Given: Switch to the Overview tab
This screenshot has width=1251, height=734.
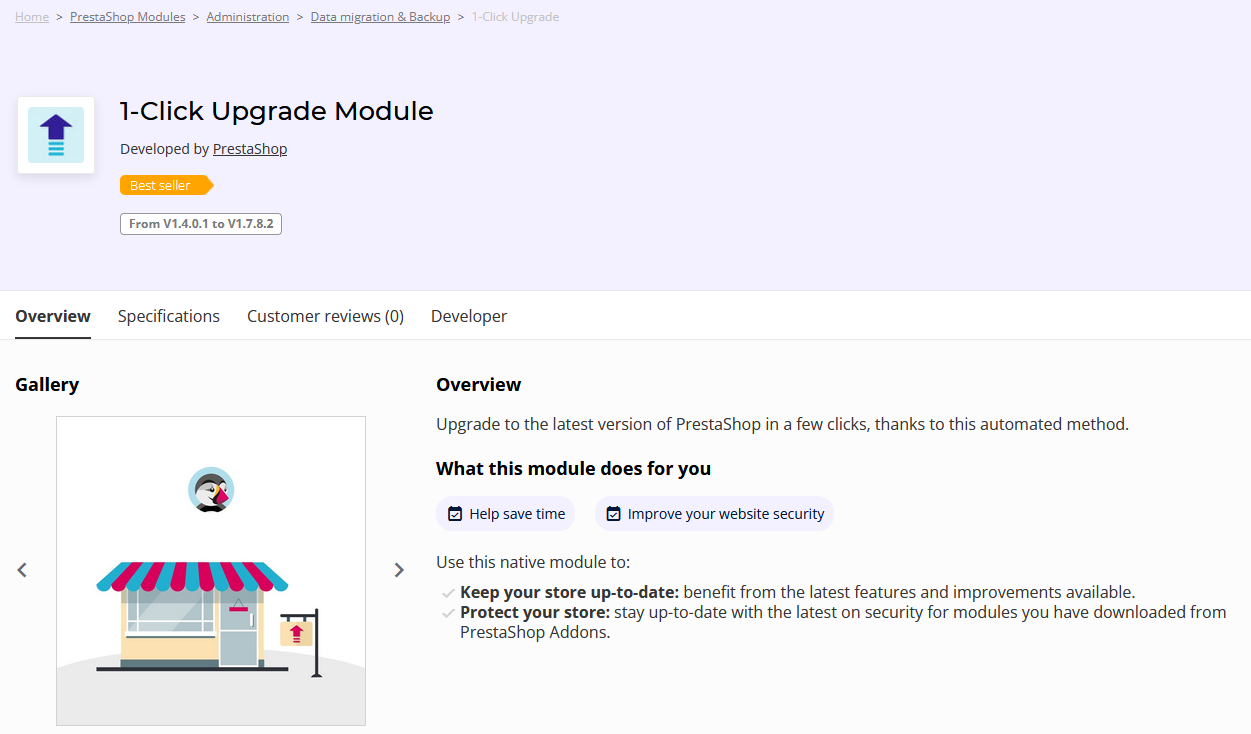Looking at the screenshot, I should click(x=53, y=316).
